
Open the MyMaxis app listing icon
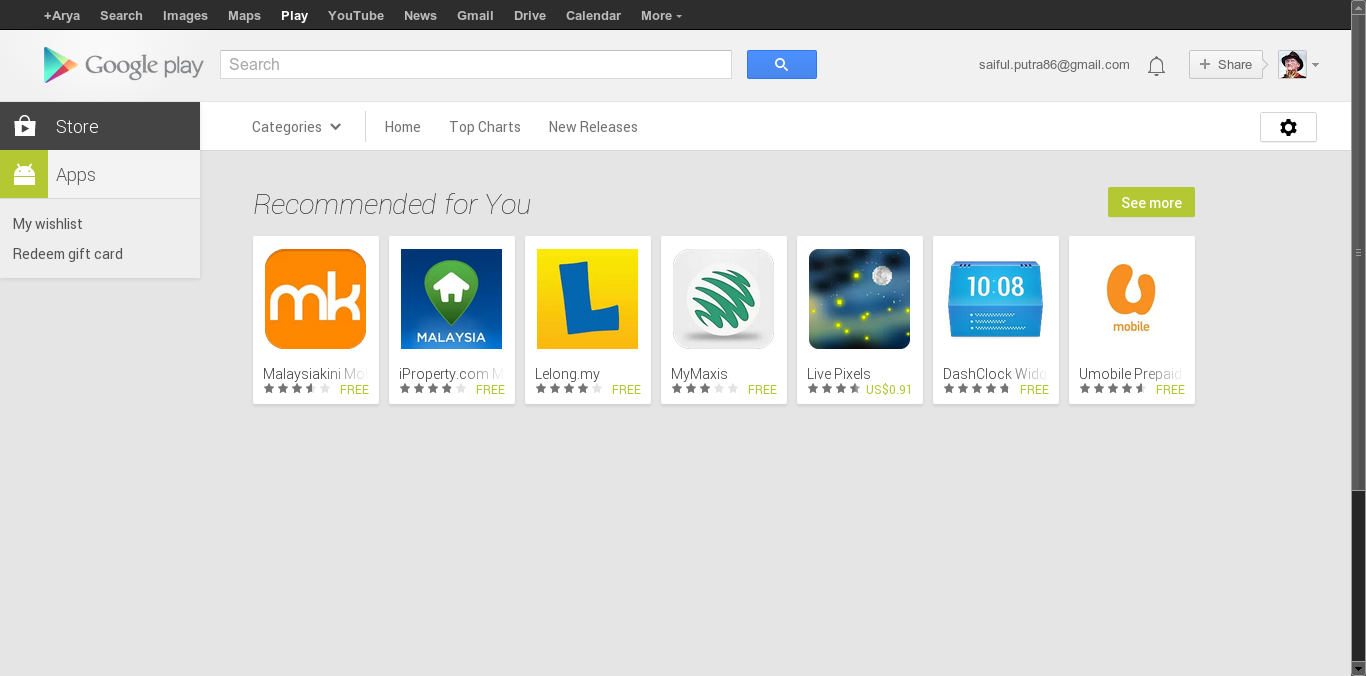pyautogui.click(x=723, y=298)
